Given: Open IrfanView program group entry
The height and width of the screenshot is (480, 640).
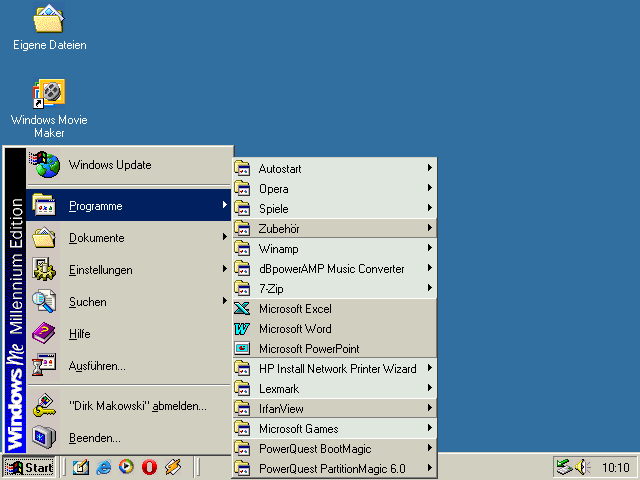Looking at the screenshot, I should click(x=335, y=409).
